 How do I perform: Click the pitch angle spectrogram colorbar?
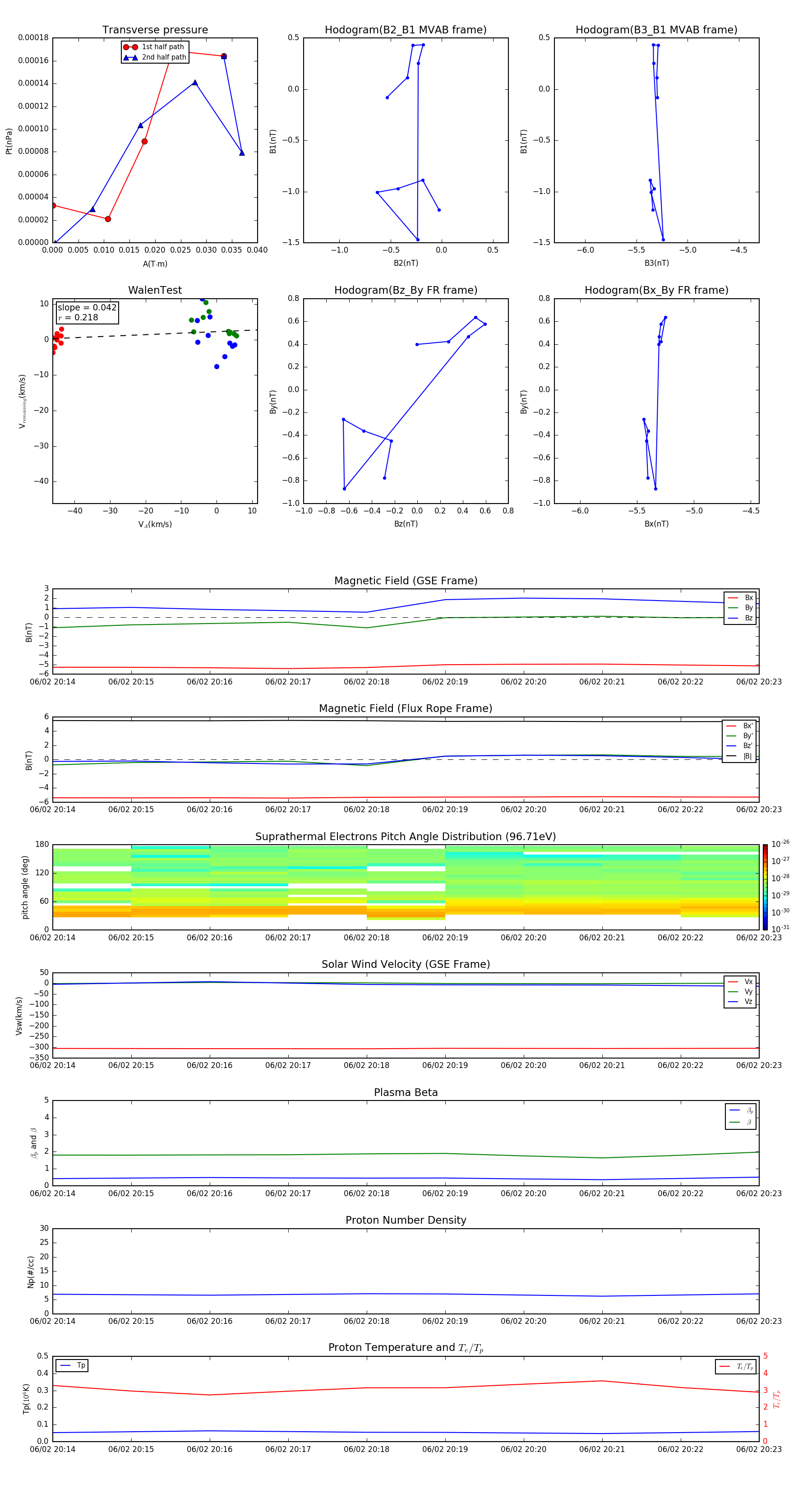point(765,887)
